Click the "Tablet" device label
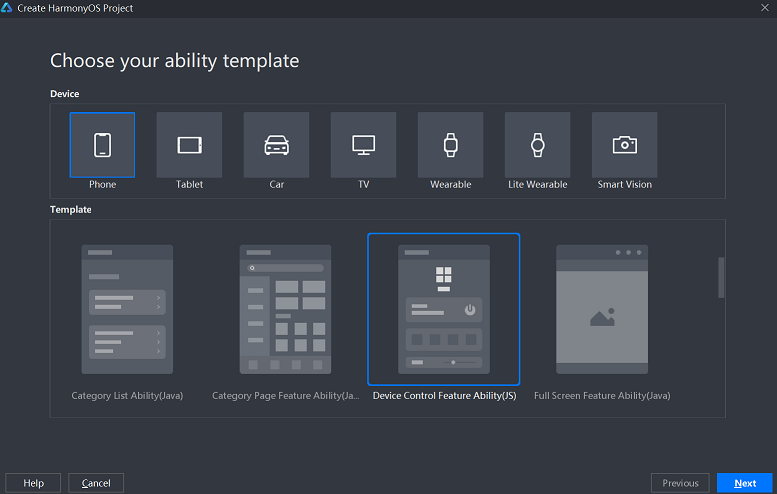 [x=189, y=184]
